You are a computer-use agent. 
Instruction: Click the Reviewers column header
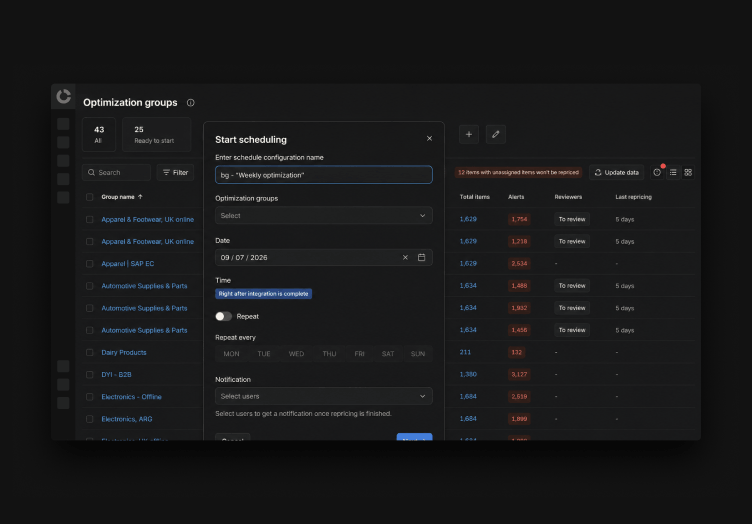[x=568, y=197]
